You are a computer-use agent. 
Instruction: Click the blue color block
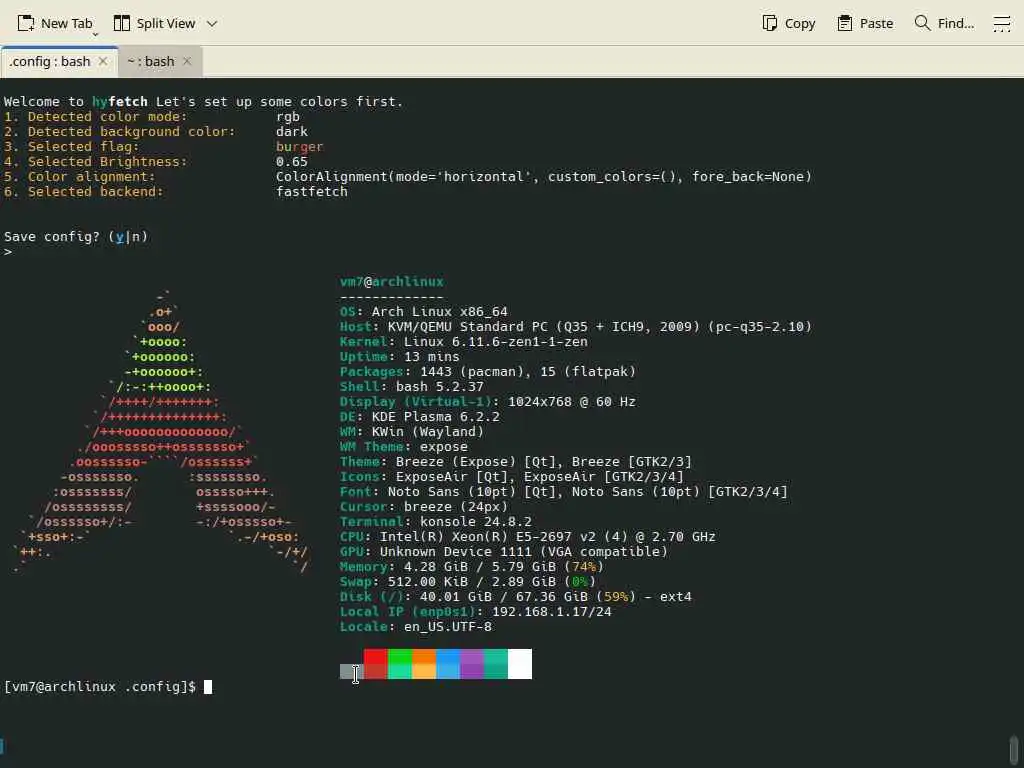click(448, 664)
